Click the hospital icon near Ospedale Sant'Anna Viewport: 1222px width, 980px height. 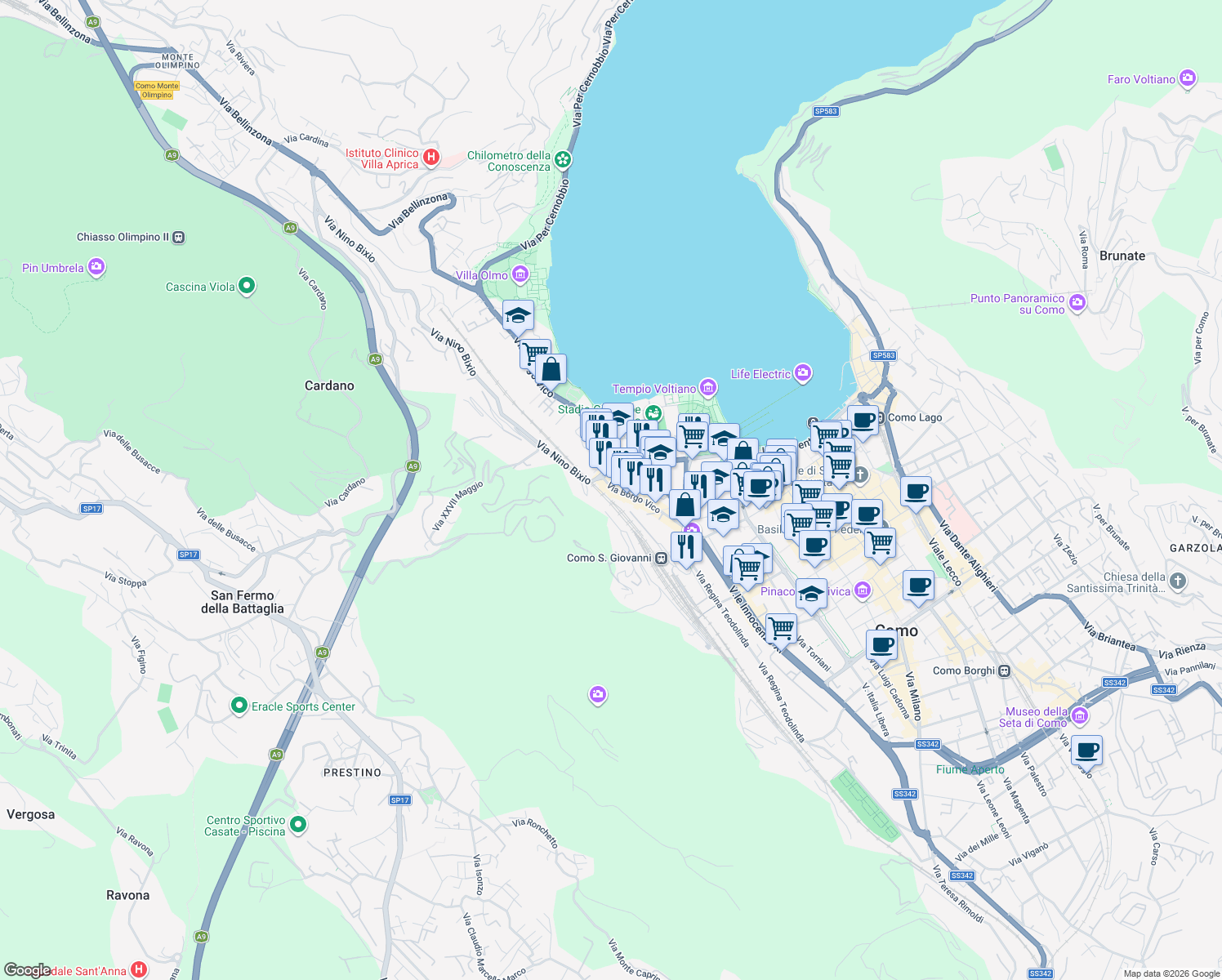[x=137, y=971]
